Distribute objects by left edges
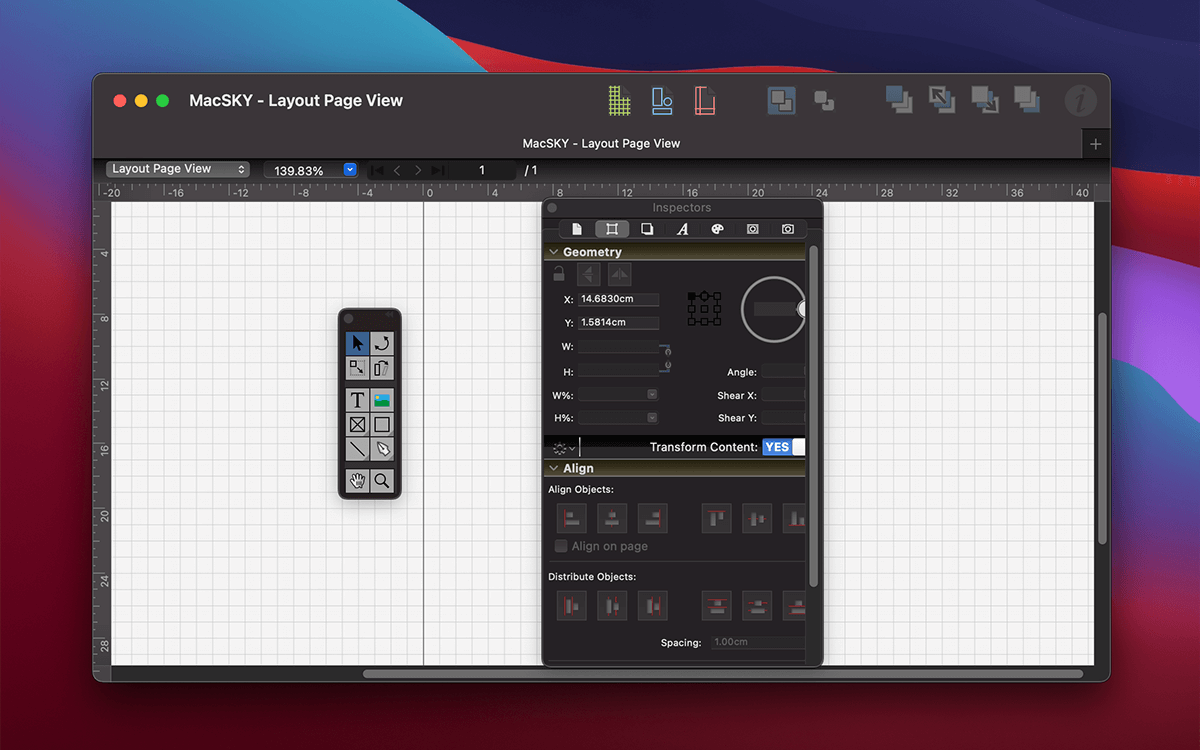 pos(571,605)
